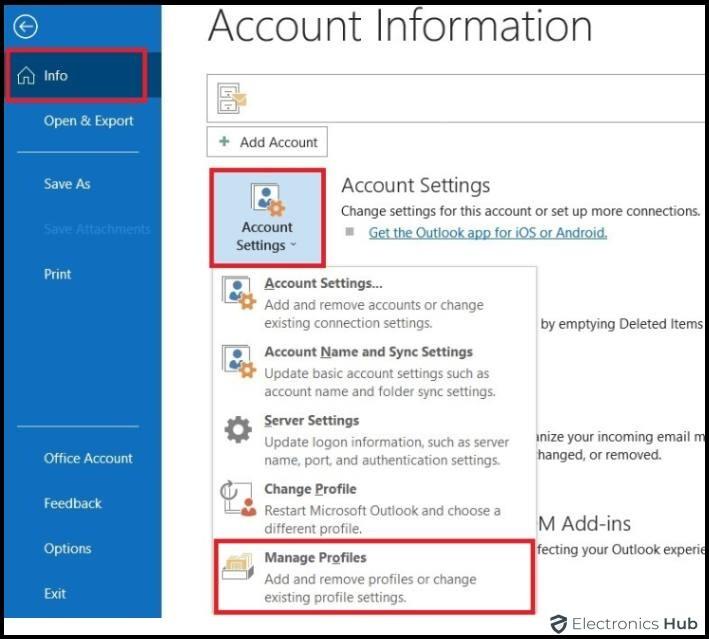Screen dimensions: 709x639
Task: Click Exit to close Outlook
Action: coord(55,594)
